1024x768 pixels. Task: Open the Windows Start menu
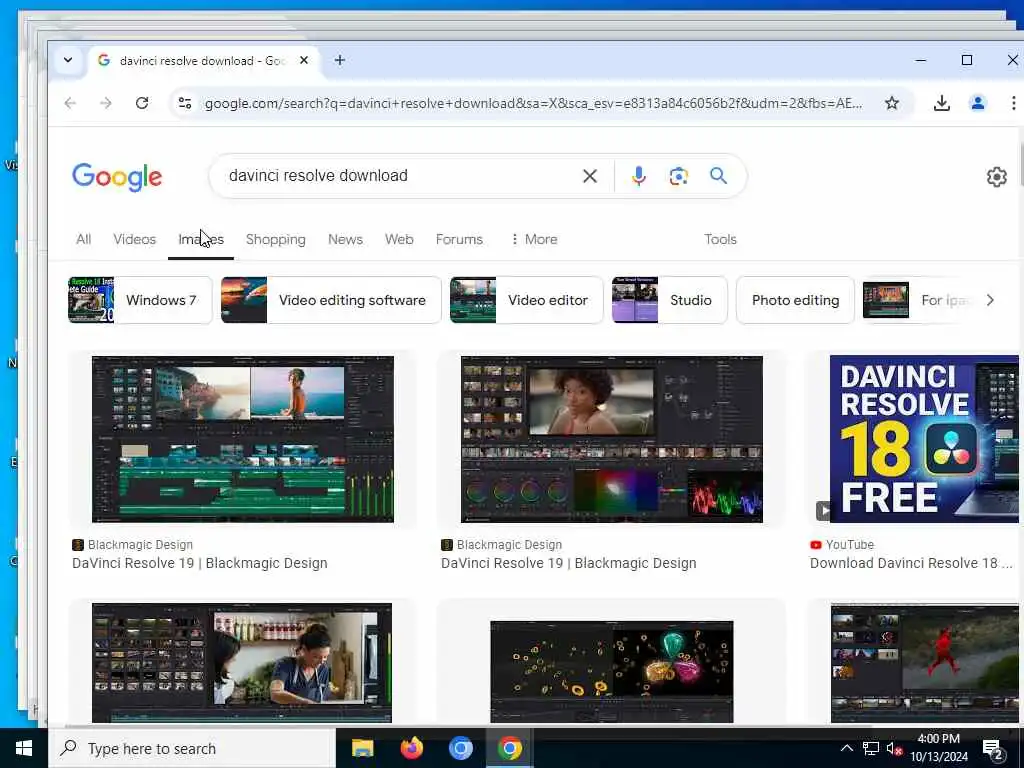point(24,748)
